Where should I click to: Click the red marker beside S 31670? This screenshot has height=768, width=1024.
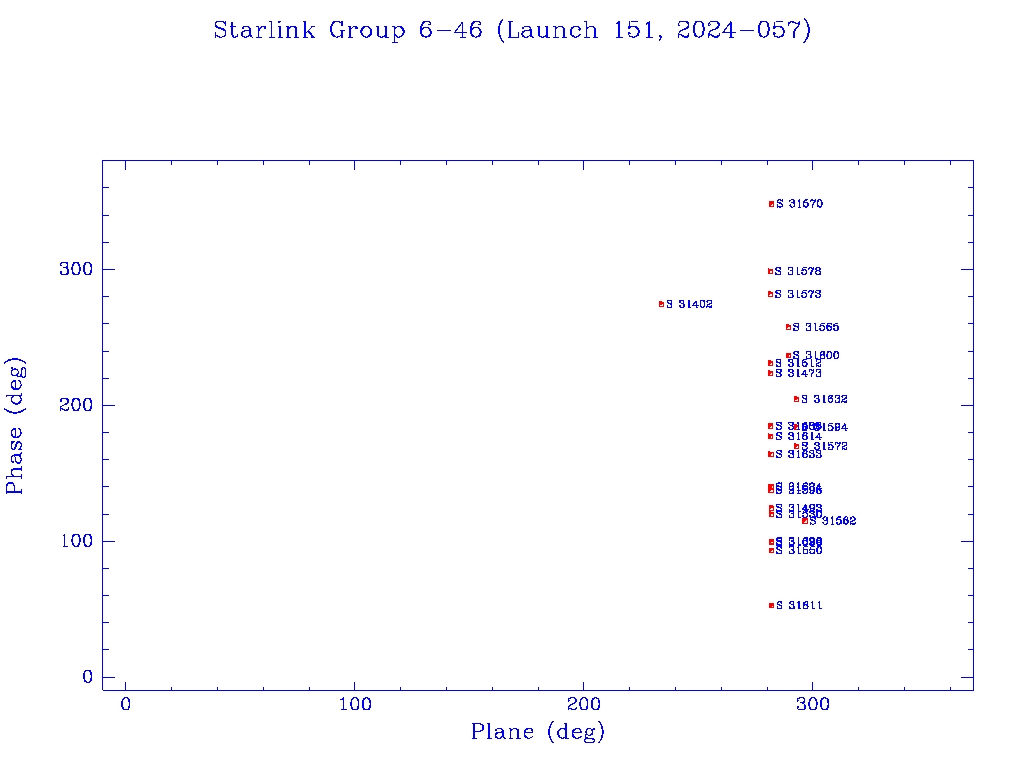click(x=771, y=204)
